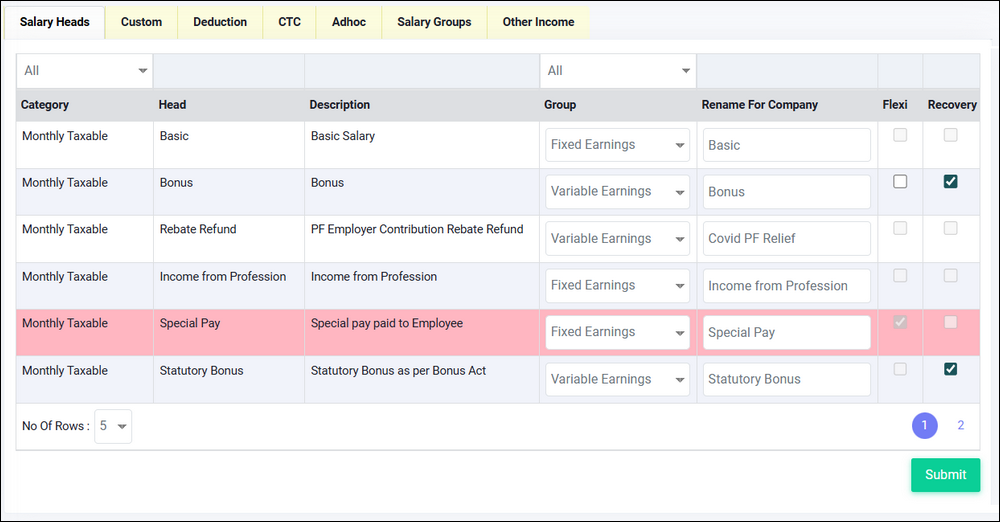Click the Special Pay rename input field
The height and width of the screenshot is (522, 1000).
click(x=786, y=332)
